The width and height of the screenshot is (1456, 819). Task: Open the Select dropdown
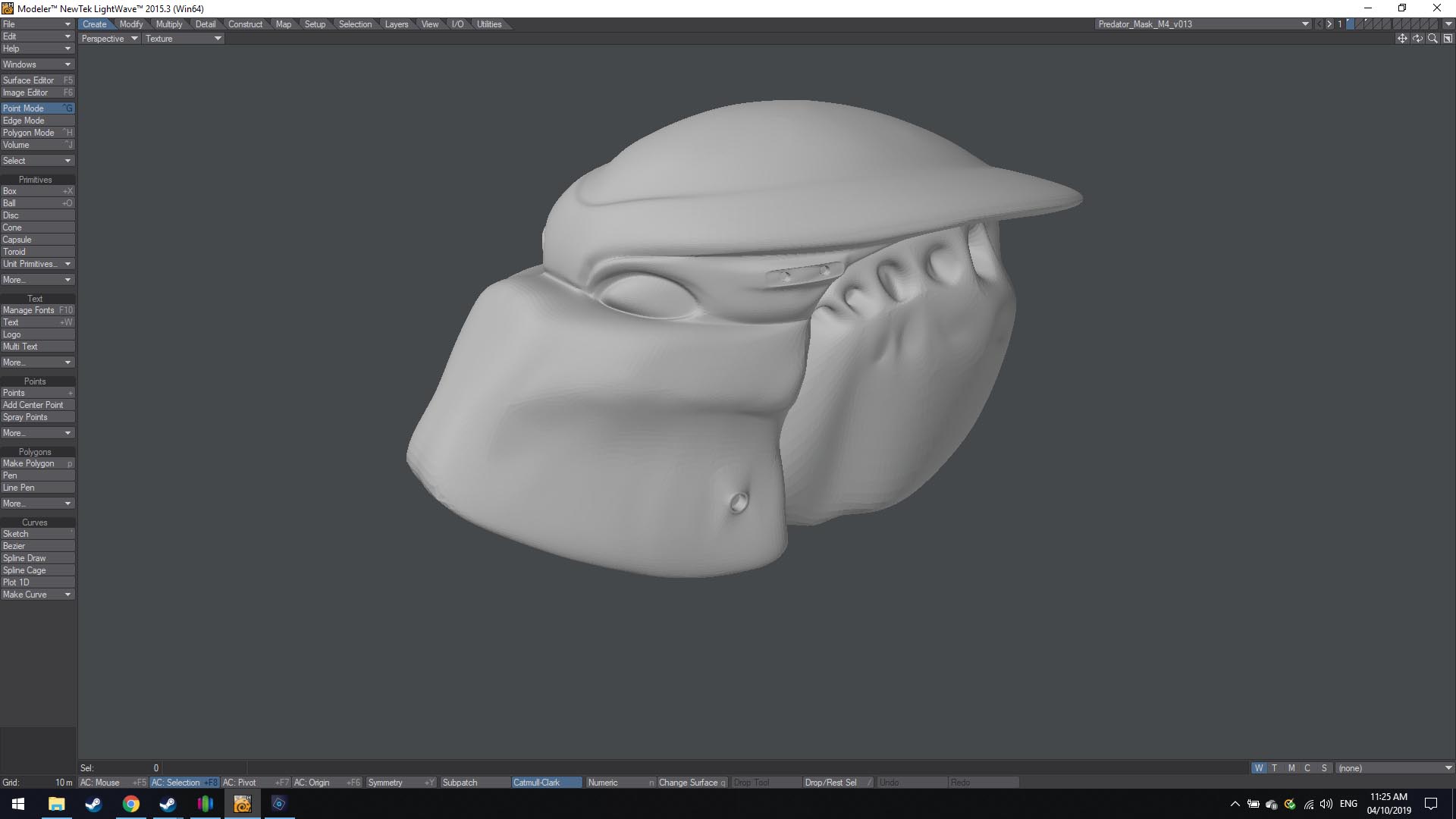pos(37,161)
